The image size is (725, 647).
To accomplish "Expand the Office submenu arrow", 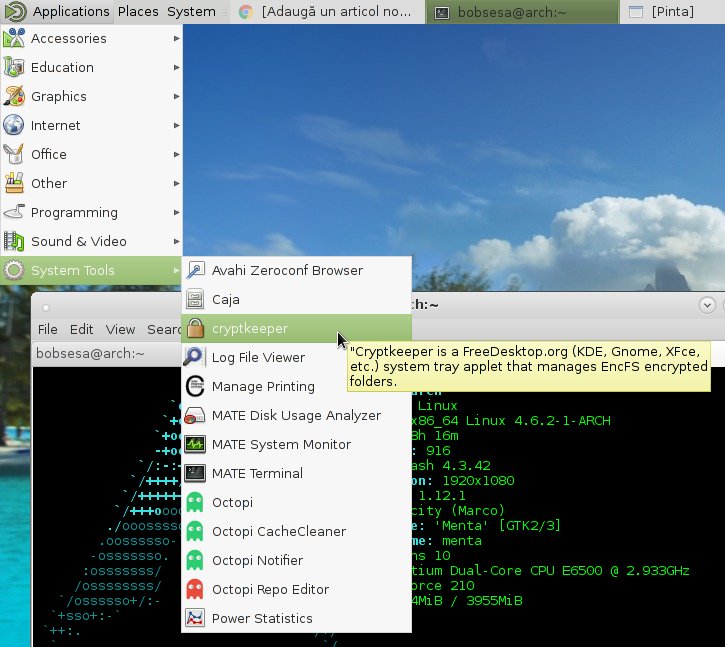I will (176, 154).
